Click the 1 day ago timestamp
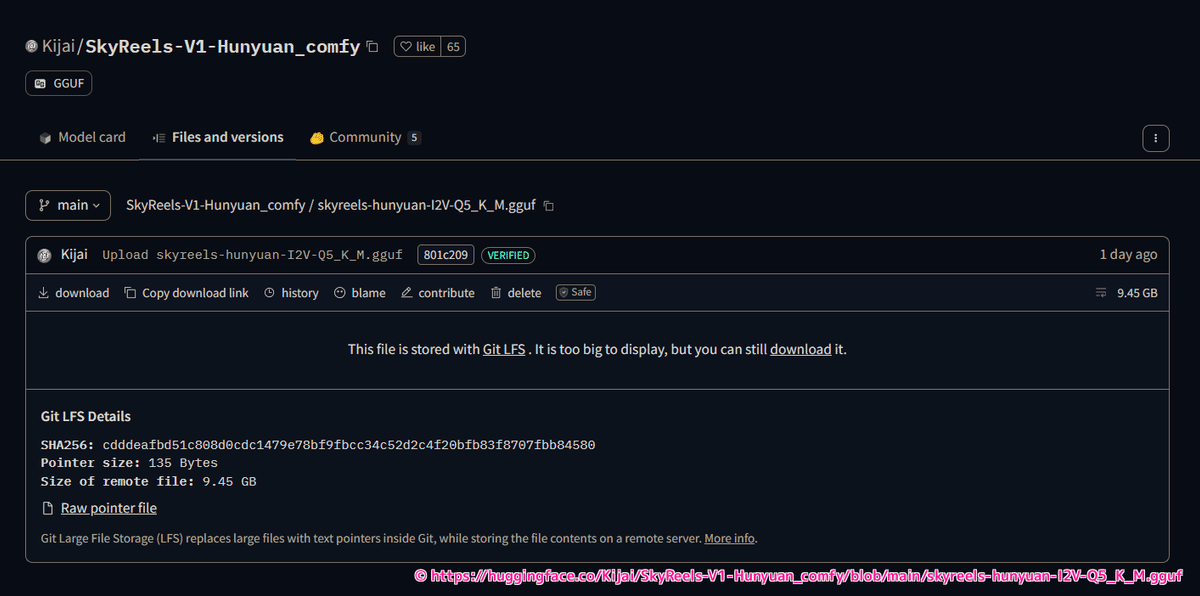 click(x=1128, y=255)
